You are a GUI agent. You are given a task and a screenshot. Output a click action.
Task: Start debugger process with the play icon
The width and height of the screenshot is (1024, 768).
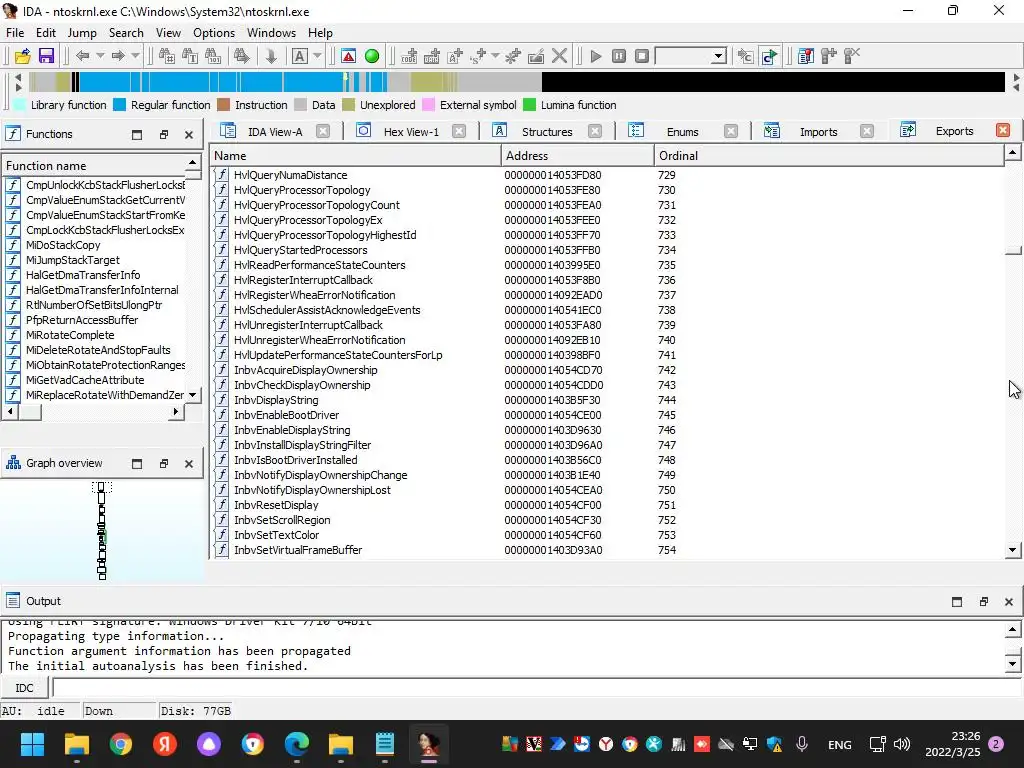click(596, 56)
